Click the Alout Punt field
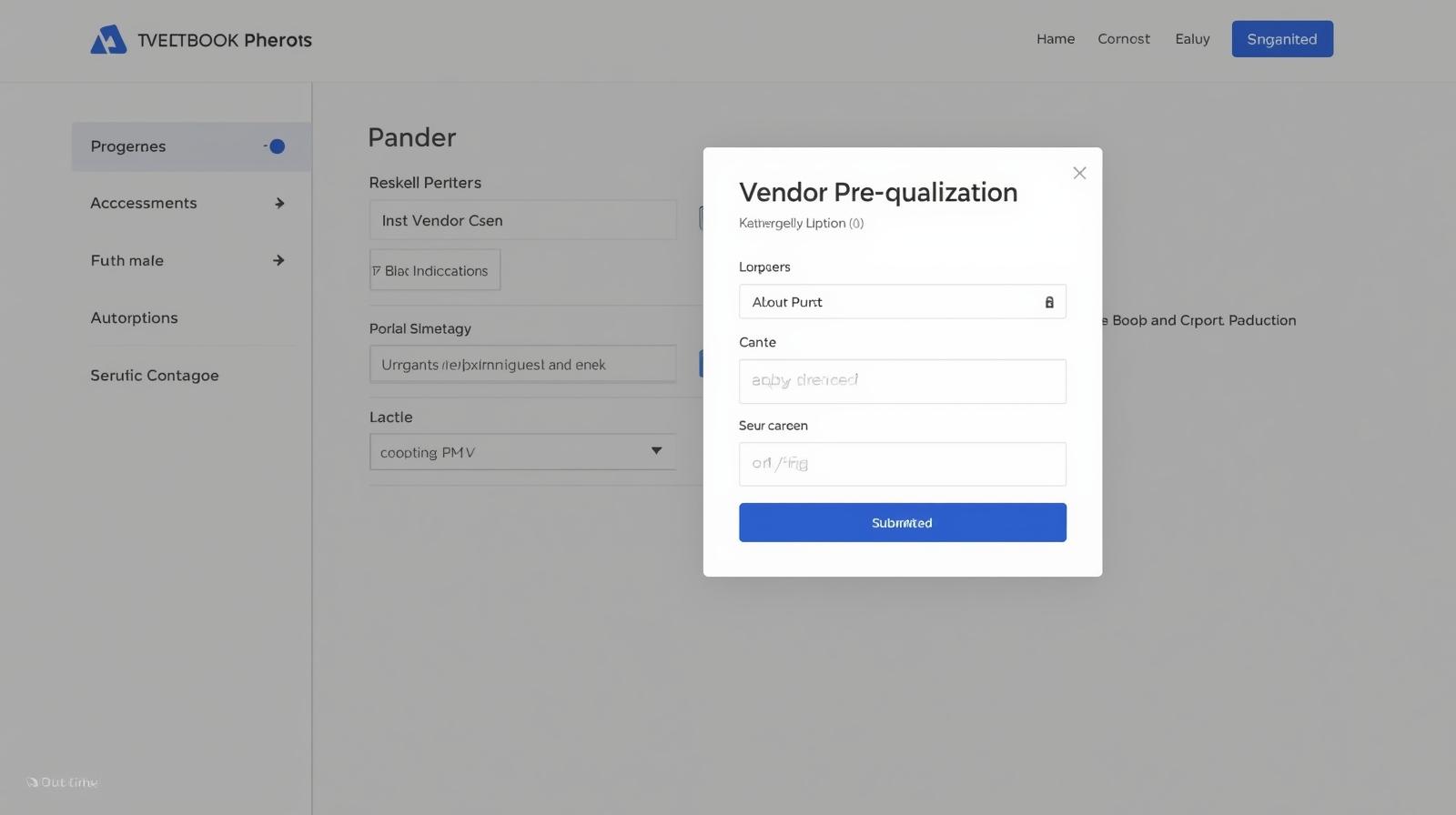The height and width of the screenshot is (815, 1456). coord(892,302)
